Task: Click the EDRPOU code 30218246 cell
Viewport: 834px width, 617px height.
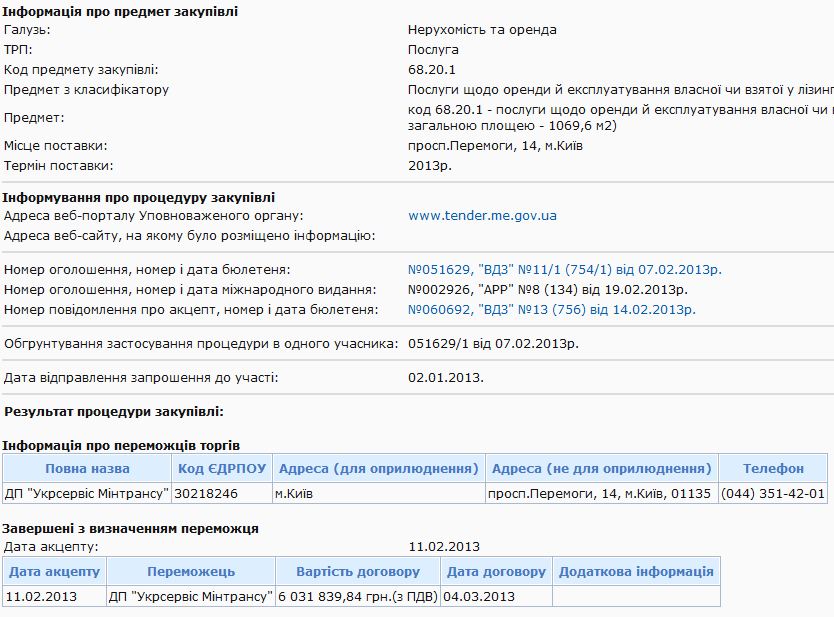Action: [x=205, y=493]
